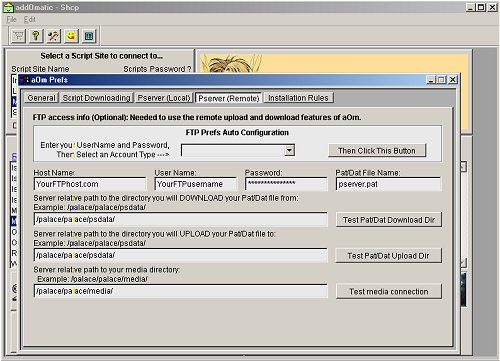Click the Password input field
Screen dimensions: 500x361
[x=286, y=184]
